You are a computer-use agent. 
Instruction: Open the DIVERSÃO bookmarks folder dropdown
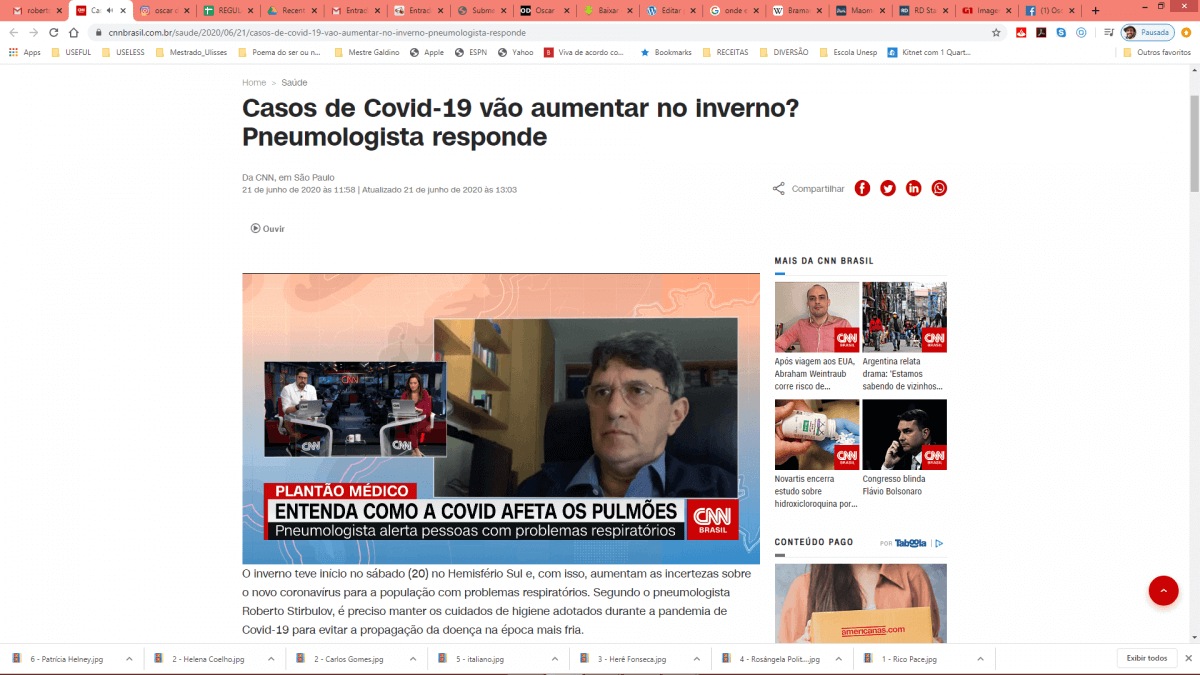[784, 52]
